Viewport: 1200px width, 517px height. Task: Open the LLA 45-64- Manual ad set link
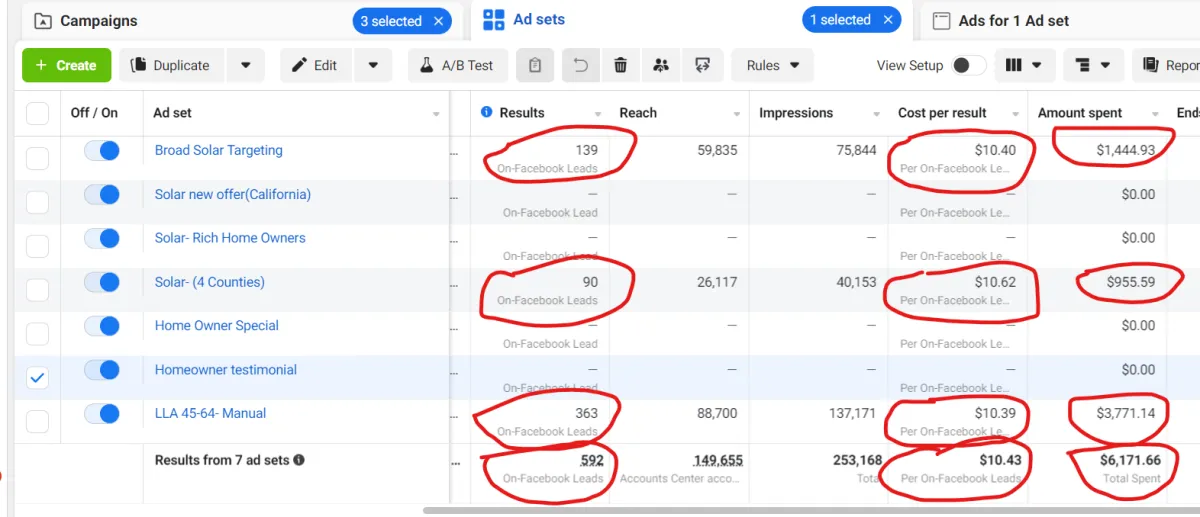point(210,413)
